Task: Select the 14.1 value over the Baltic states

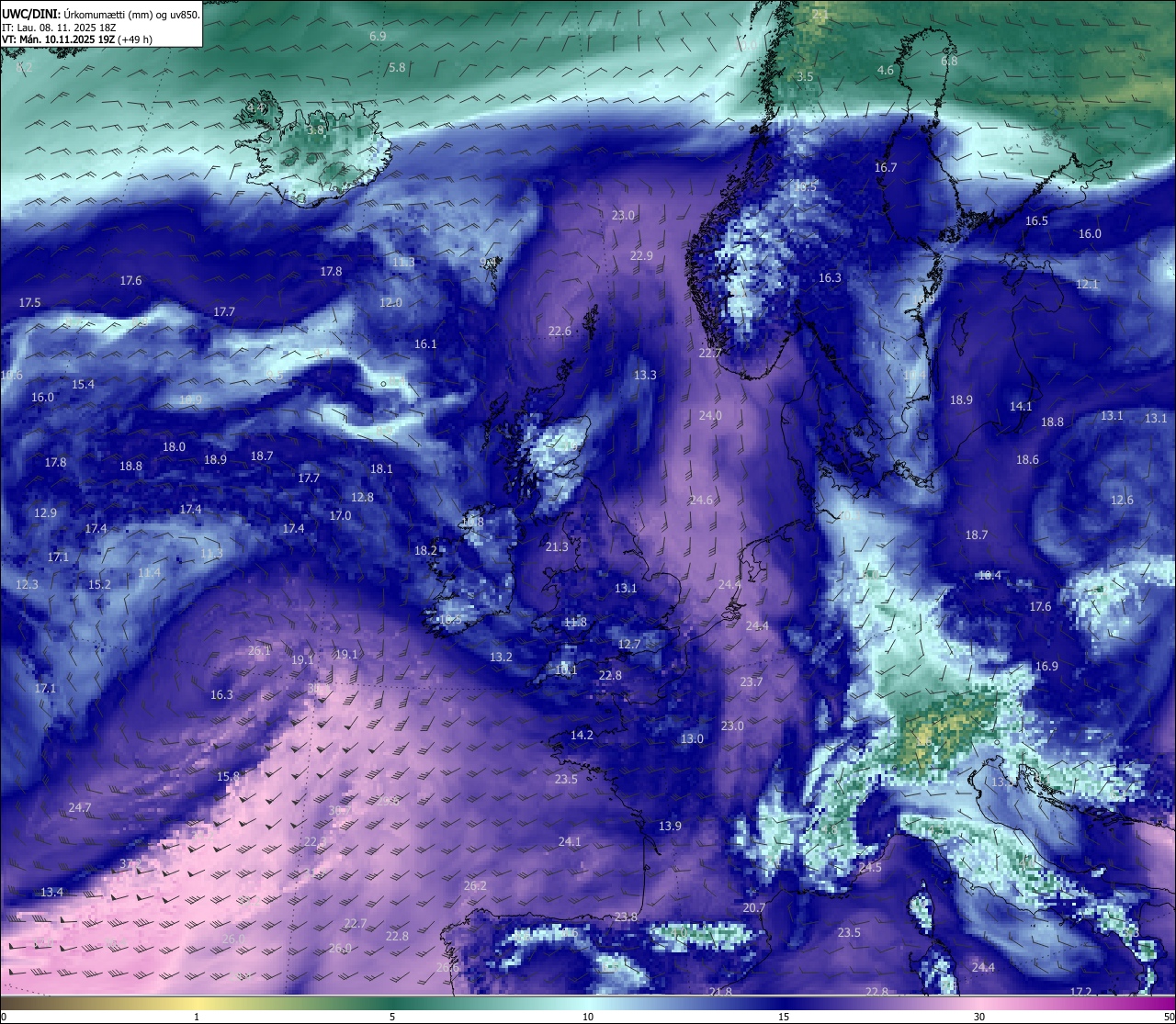Action: (x=1021, y=407)
